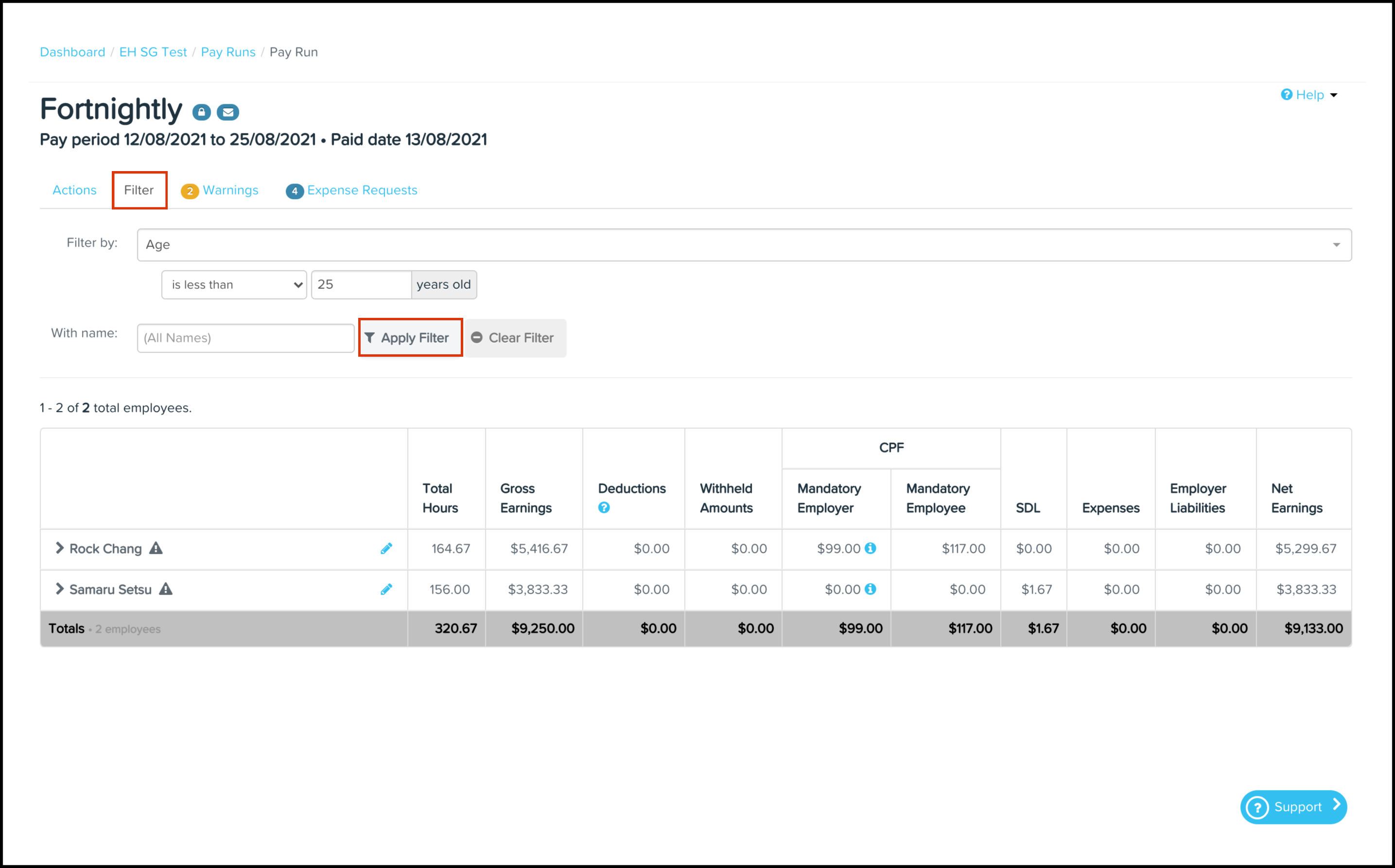
Task: Edit Rock Chang's pay with pencil icon
Action: point(386,549)
